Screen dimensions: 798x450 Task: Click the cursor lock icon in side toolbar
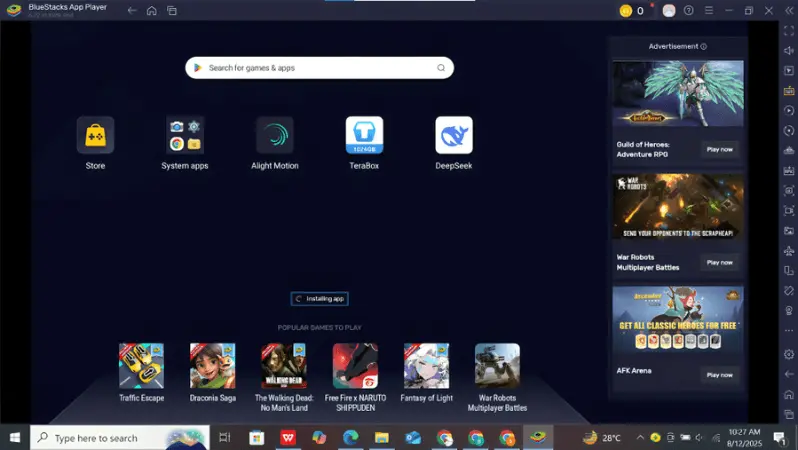(789, 70)
